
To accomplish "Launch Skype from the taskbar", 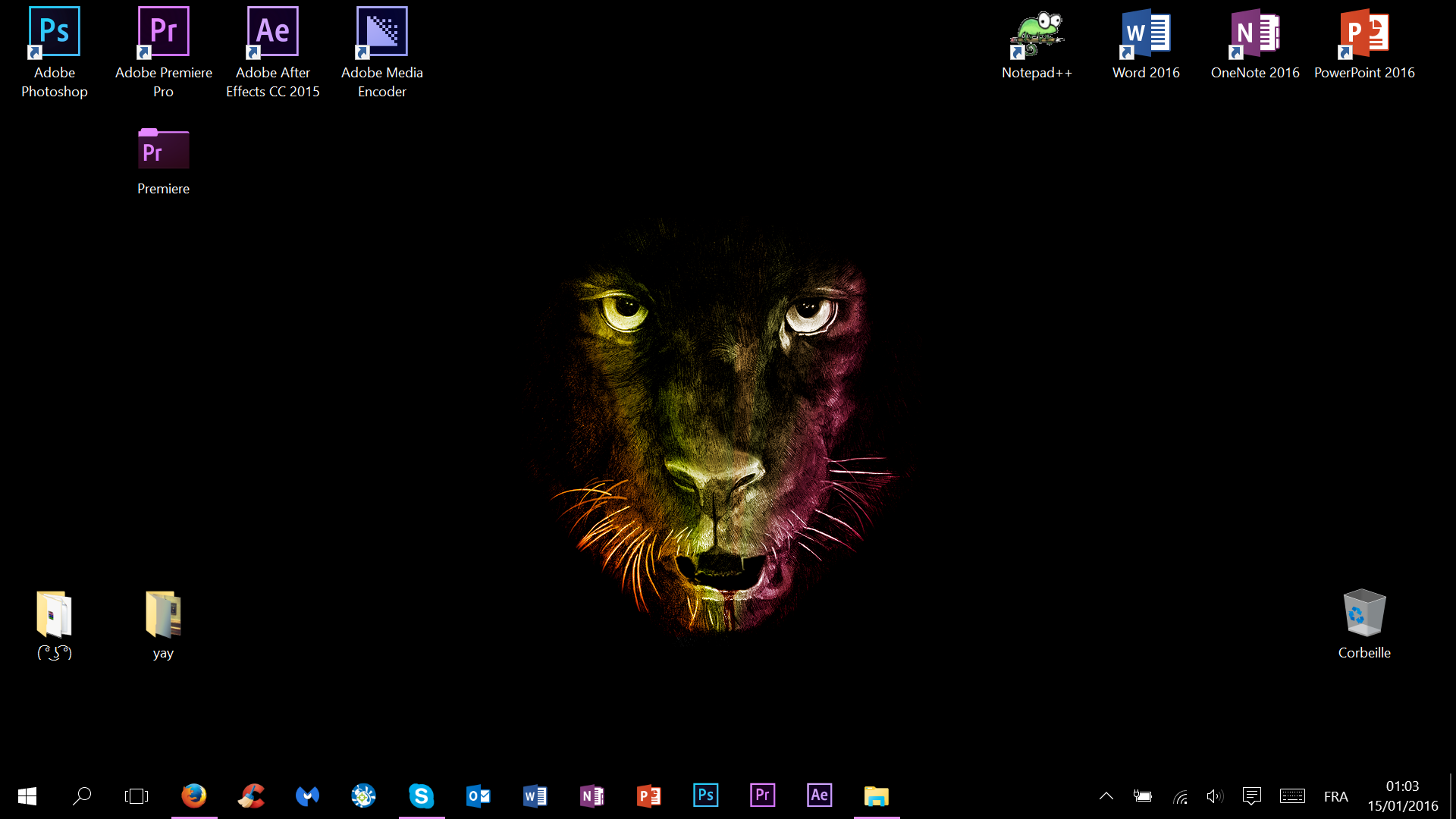I will click(x=422, y=795).
